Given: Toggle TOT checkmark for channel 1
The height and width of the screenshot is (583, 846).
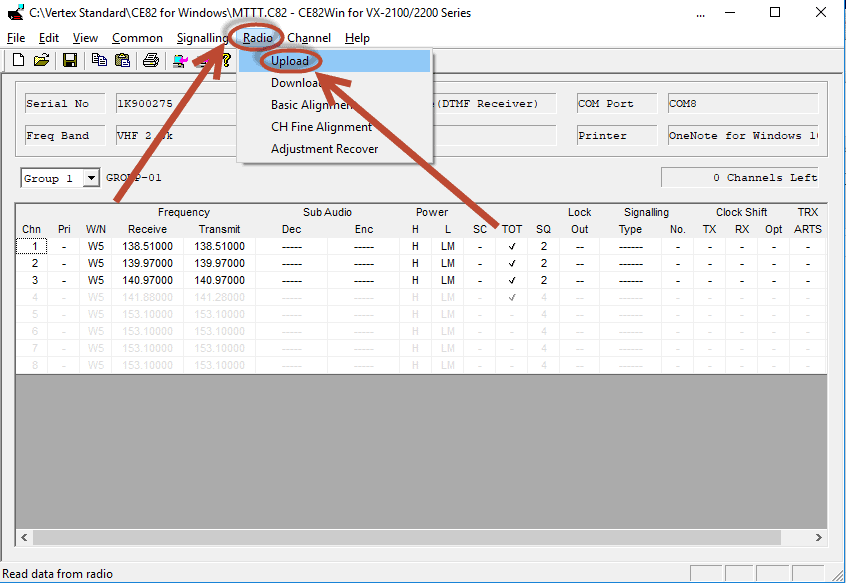Looking at the screenshot, I should pos(512,247).
